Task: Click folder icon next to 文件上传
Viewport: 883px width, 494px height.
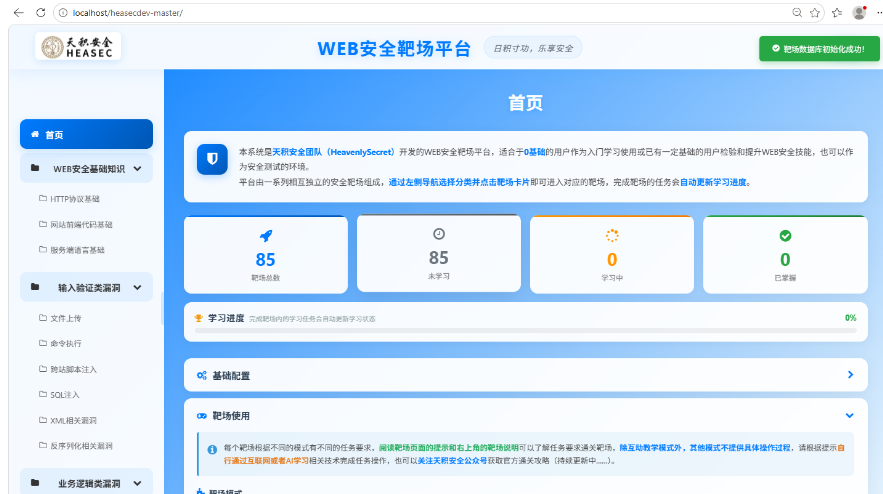Action: coord(43,318)
